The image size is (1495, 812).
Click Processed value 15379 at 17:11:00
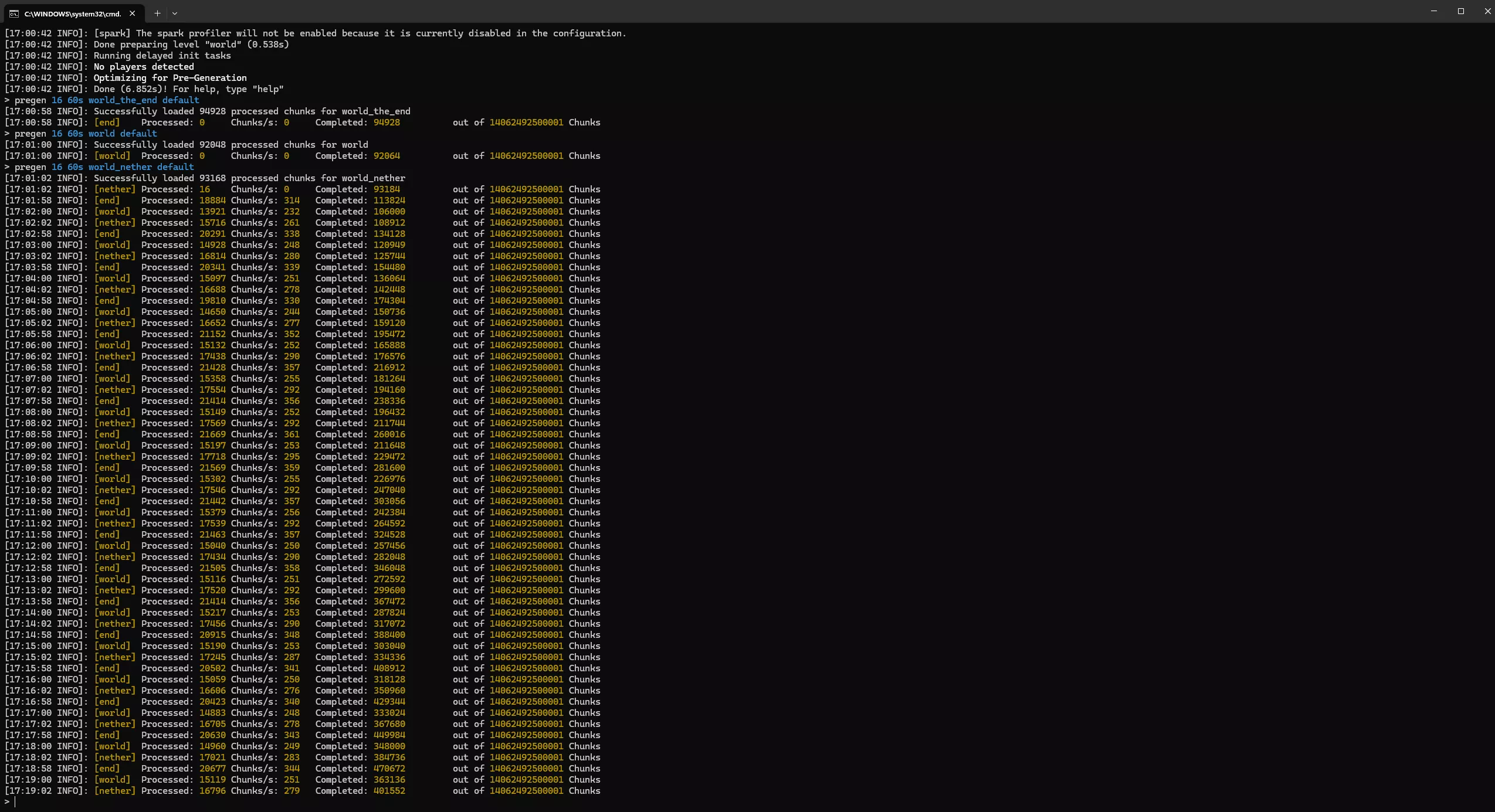click(212, 512)
